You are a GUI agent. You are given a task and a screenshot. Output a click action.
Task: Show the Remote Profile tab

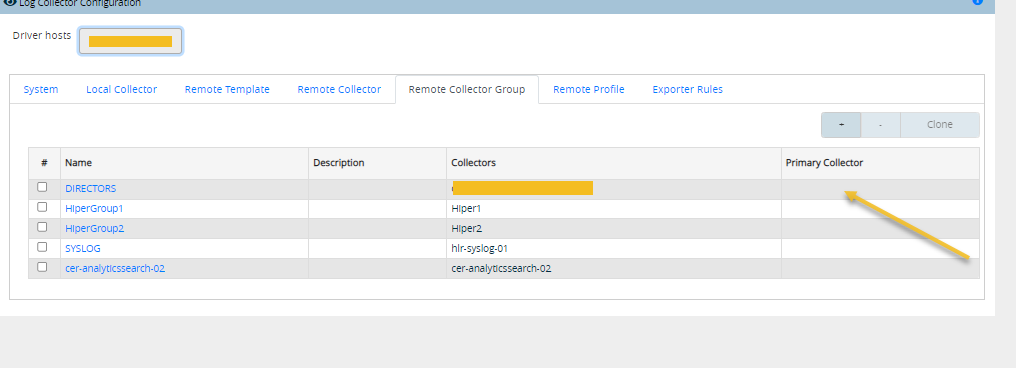(588, 89)
